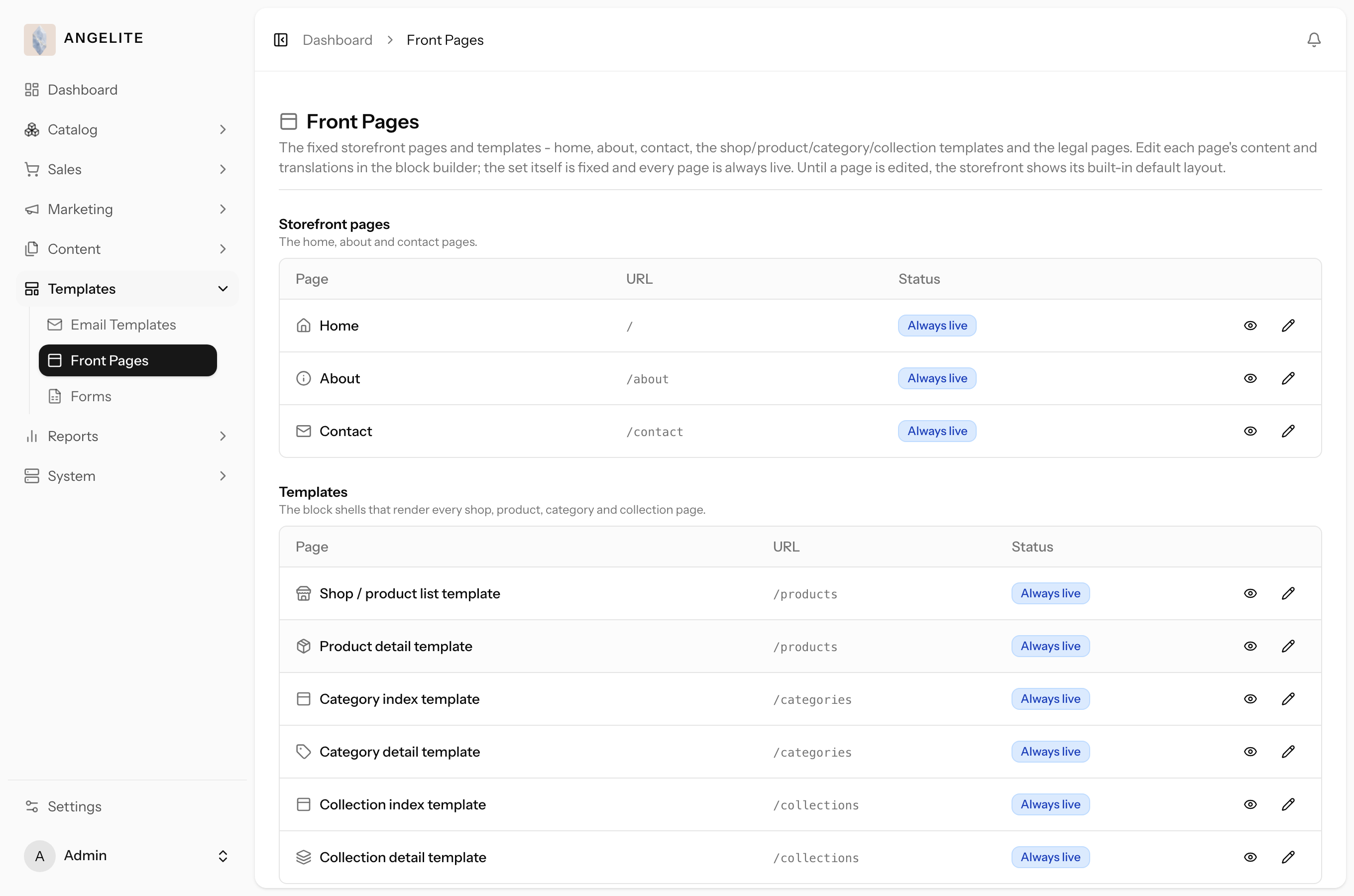Edit the Category index template
Screen dimensions: 1354x896
1288,699
